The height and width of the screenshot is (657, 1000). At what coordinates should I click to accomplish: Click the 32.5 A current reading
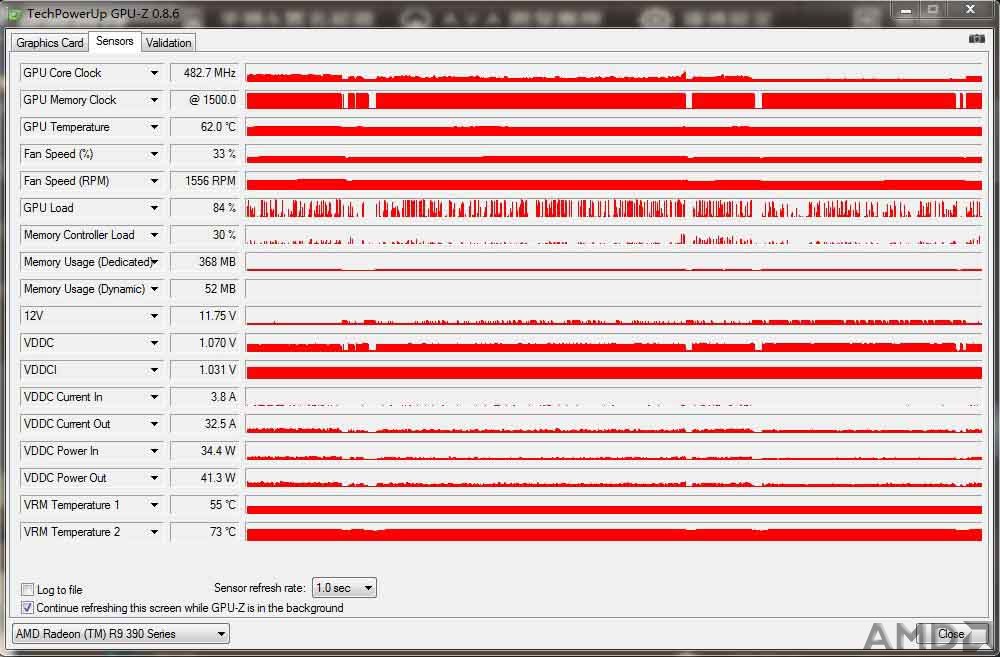(205, 424)
